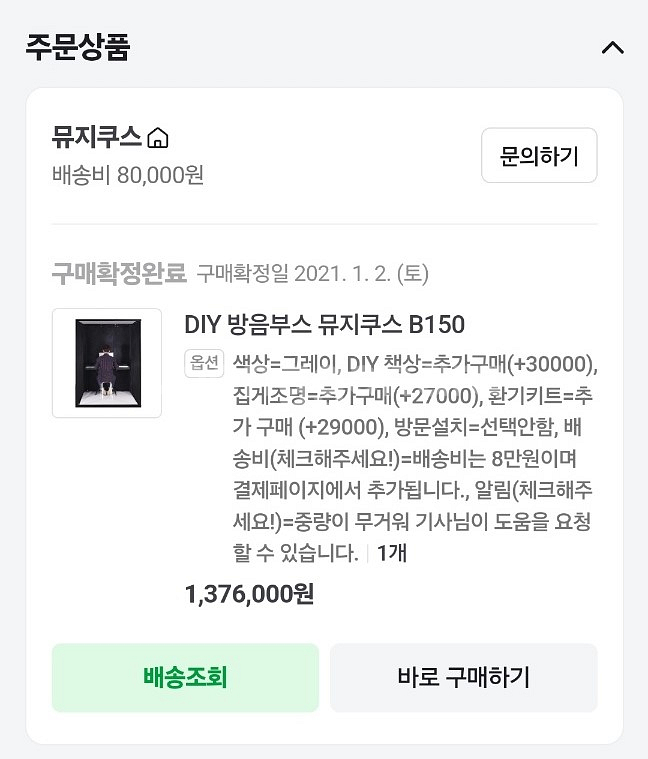Open DIY 방음부스 뮤지쿠스 B150 product title
The width and height of the screenshot is (648, 759).
(x=324, y=325)
